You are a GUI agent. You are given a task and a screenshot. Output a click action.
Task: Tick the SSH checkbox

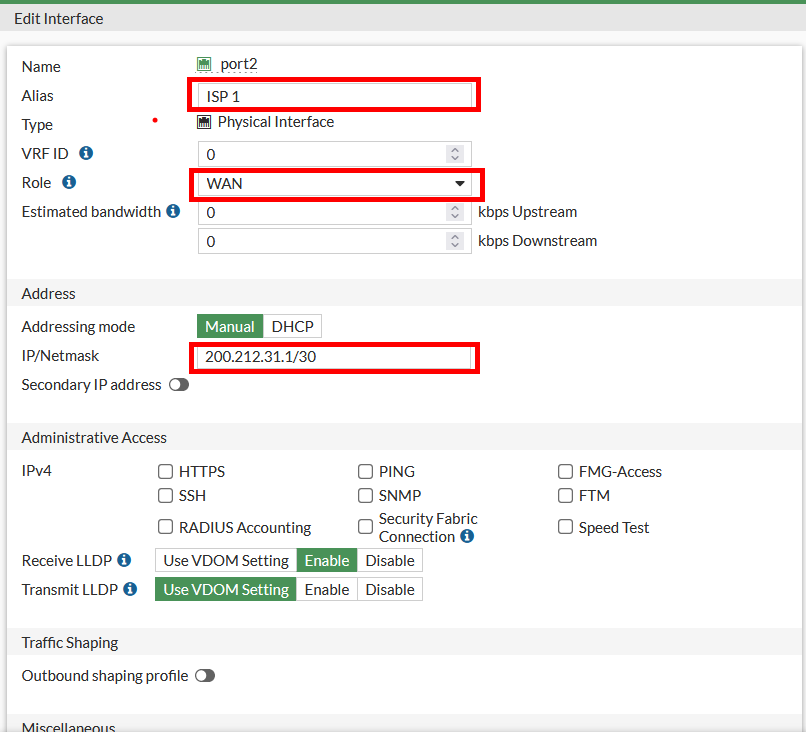166,496
